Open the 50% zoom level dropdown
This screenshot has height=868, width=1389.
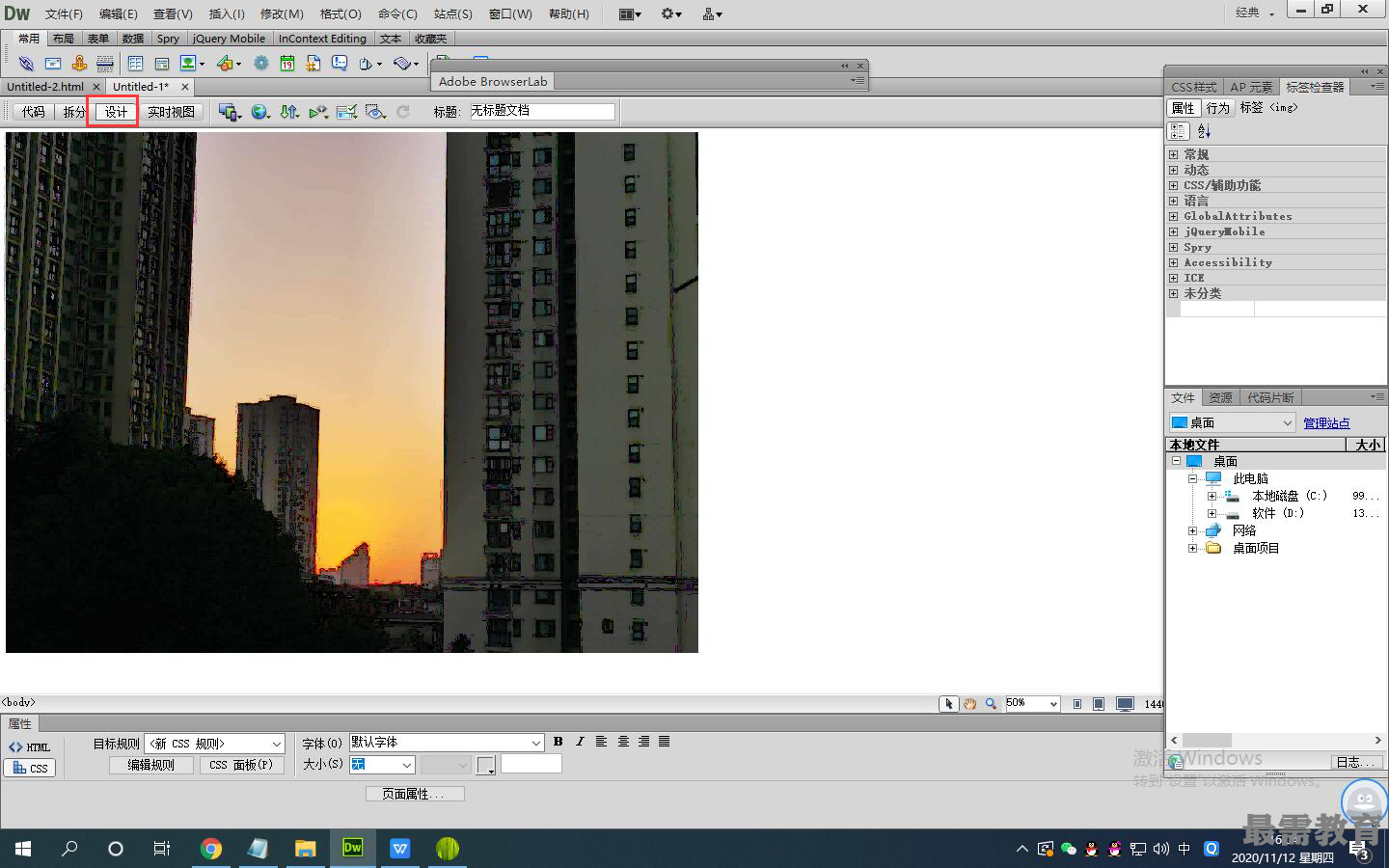1032,704
